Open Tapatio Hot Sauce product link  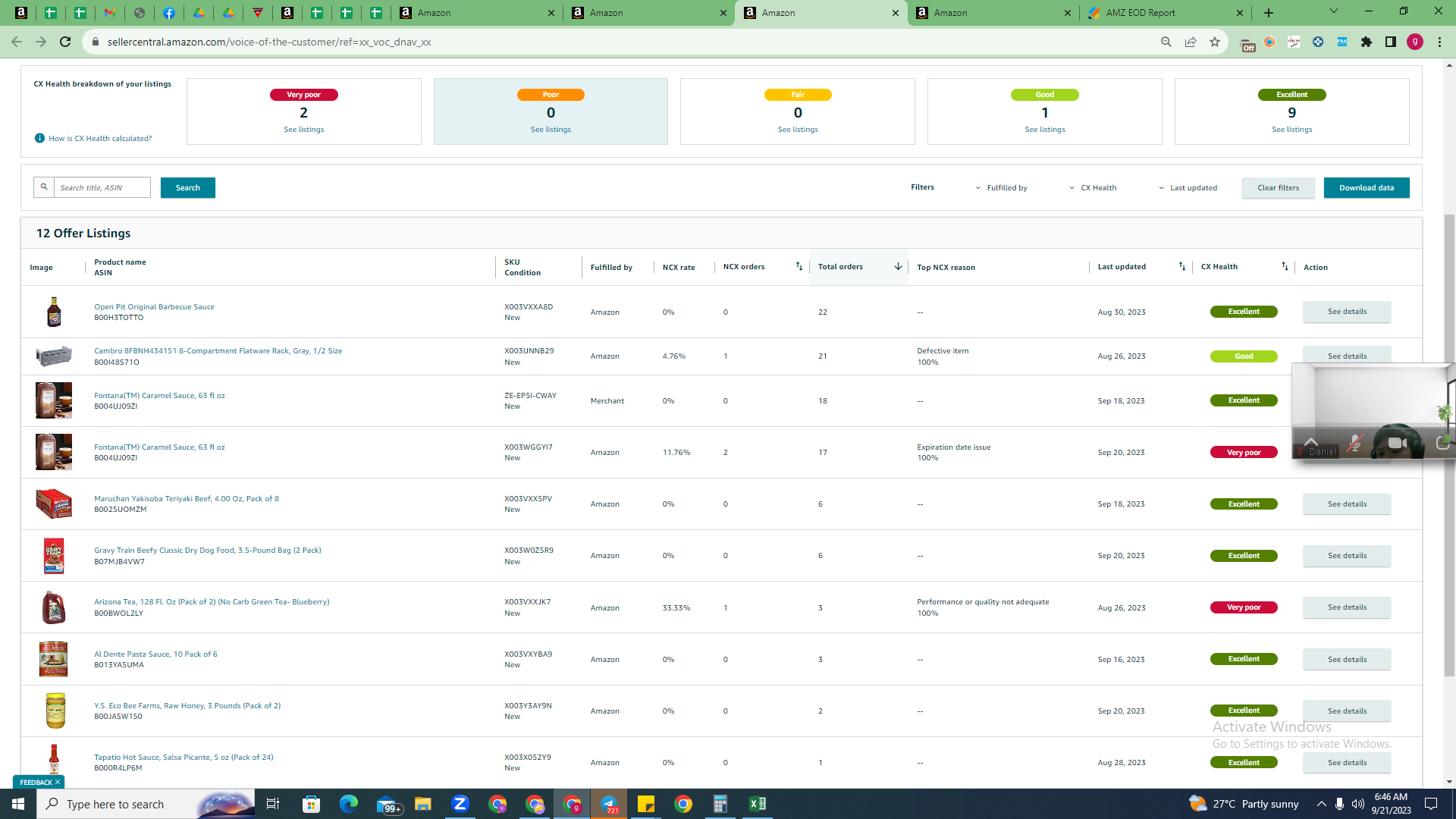[x=184, y=758]
